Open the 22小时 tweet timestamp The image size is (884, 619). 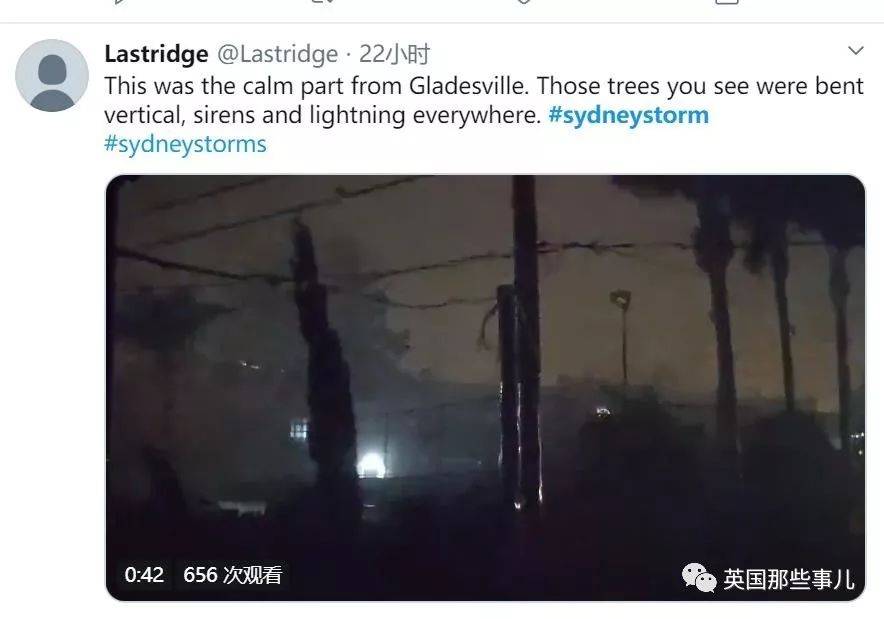(x=394, y=54)
